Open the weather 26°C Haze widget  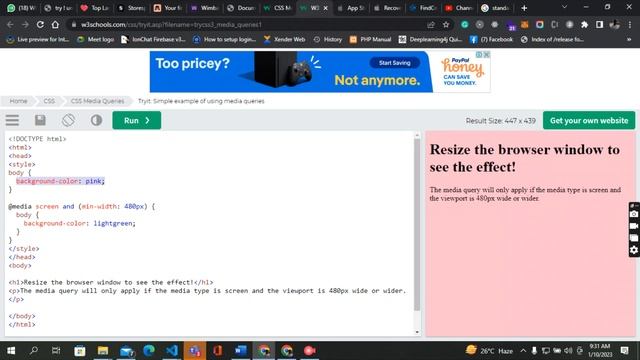tap(489, 351)
